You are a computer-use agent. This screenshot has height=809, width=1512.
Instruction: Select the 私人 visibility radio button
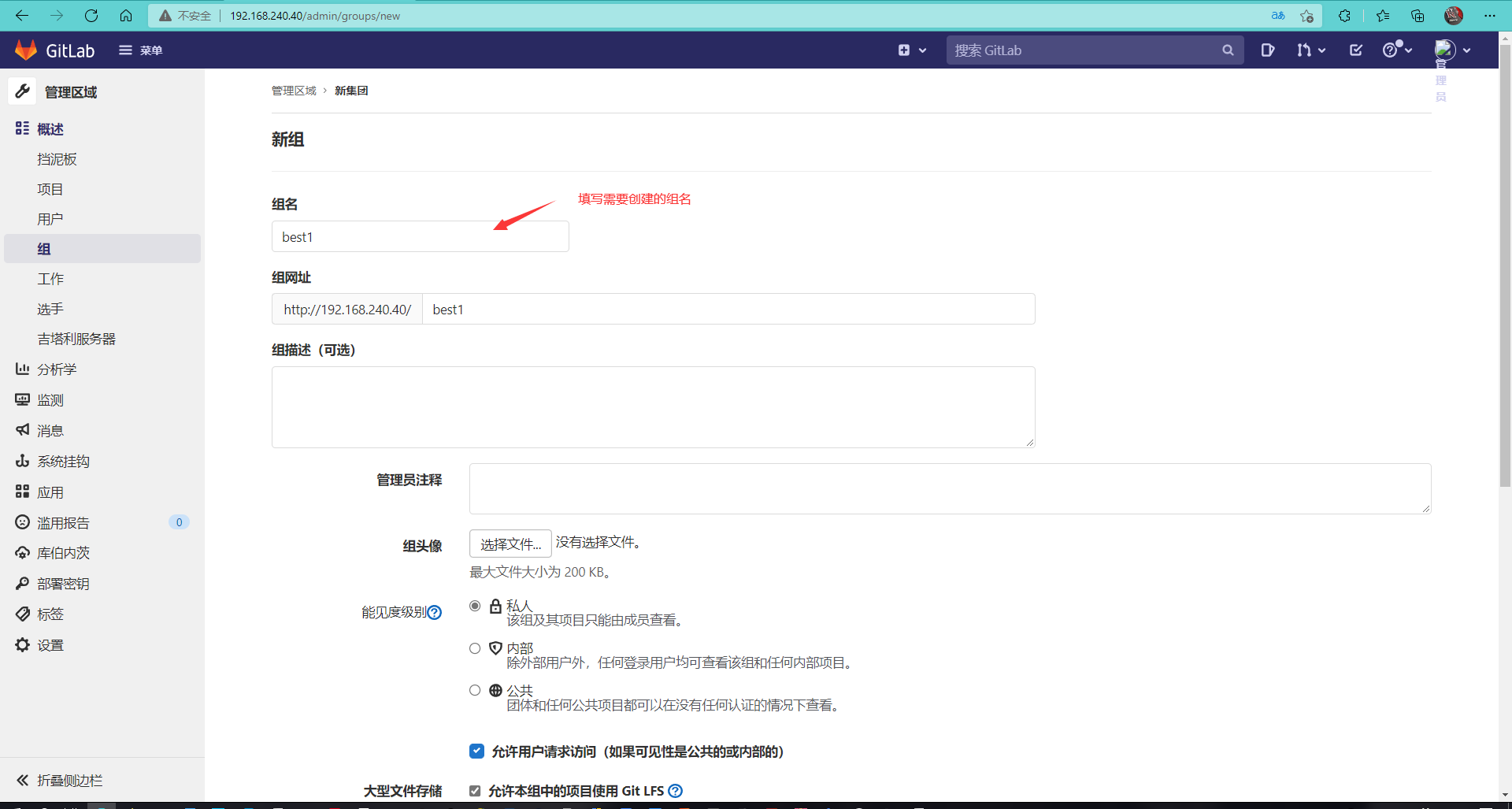[475, 606]
